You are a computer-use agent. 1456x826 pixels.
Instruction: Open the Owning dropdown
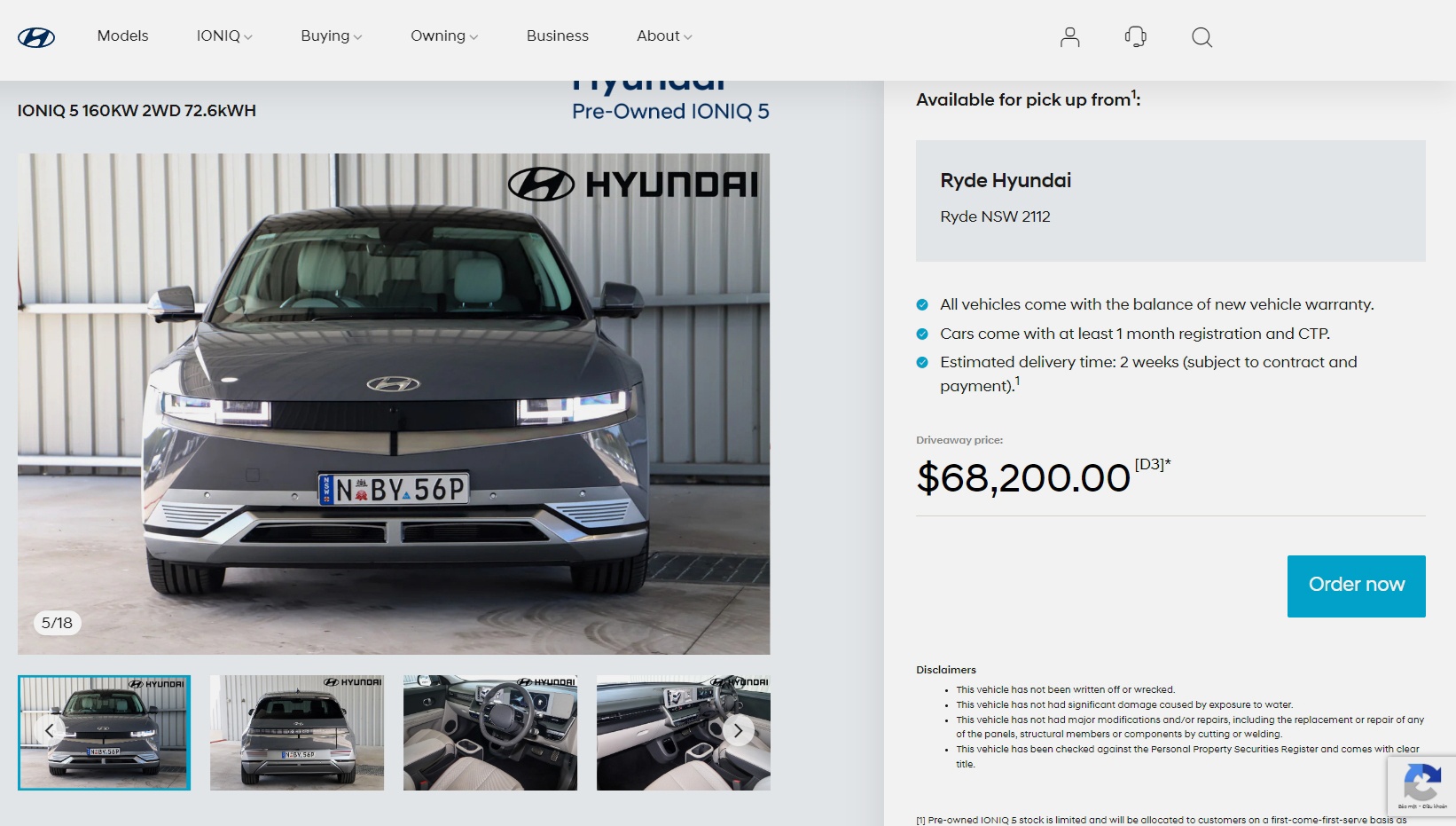point(444,36)
